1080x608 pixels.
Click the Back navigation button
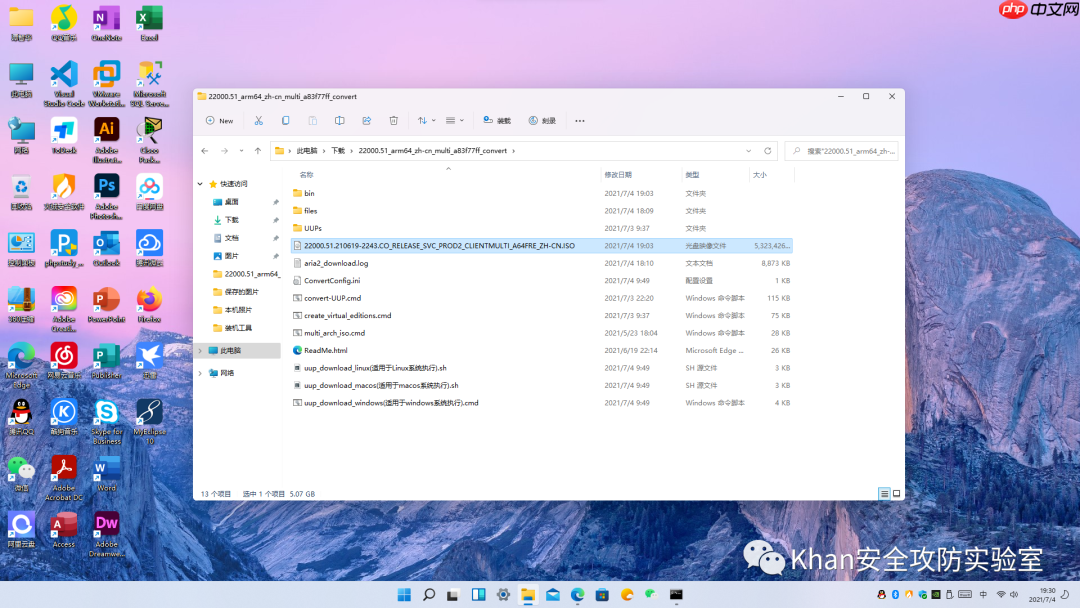(x=206, y=151)
